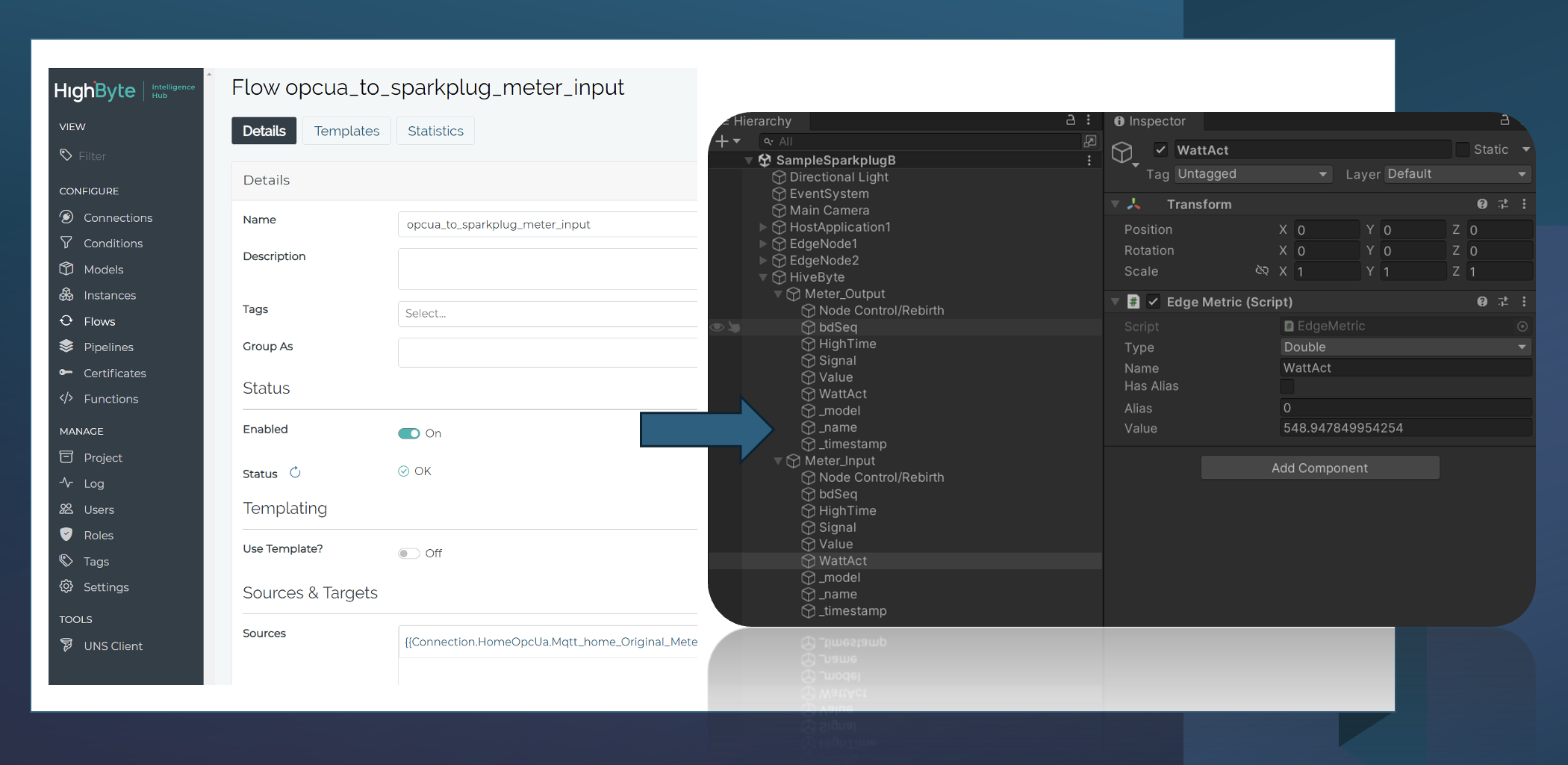Open Flows in the sidebar

[87, 321]
